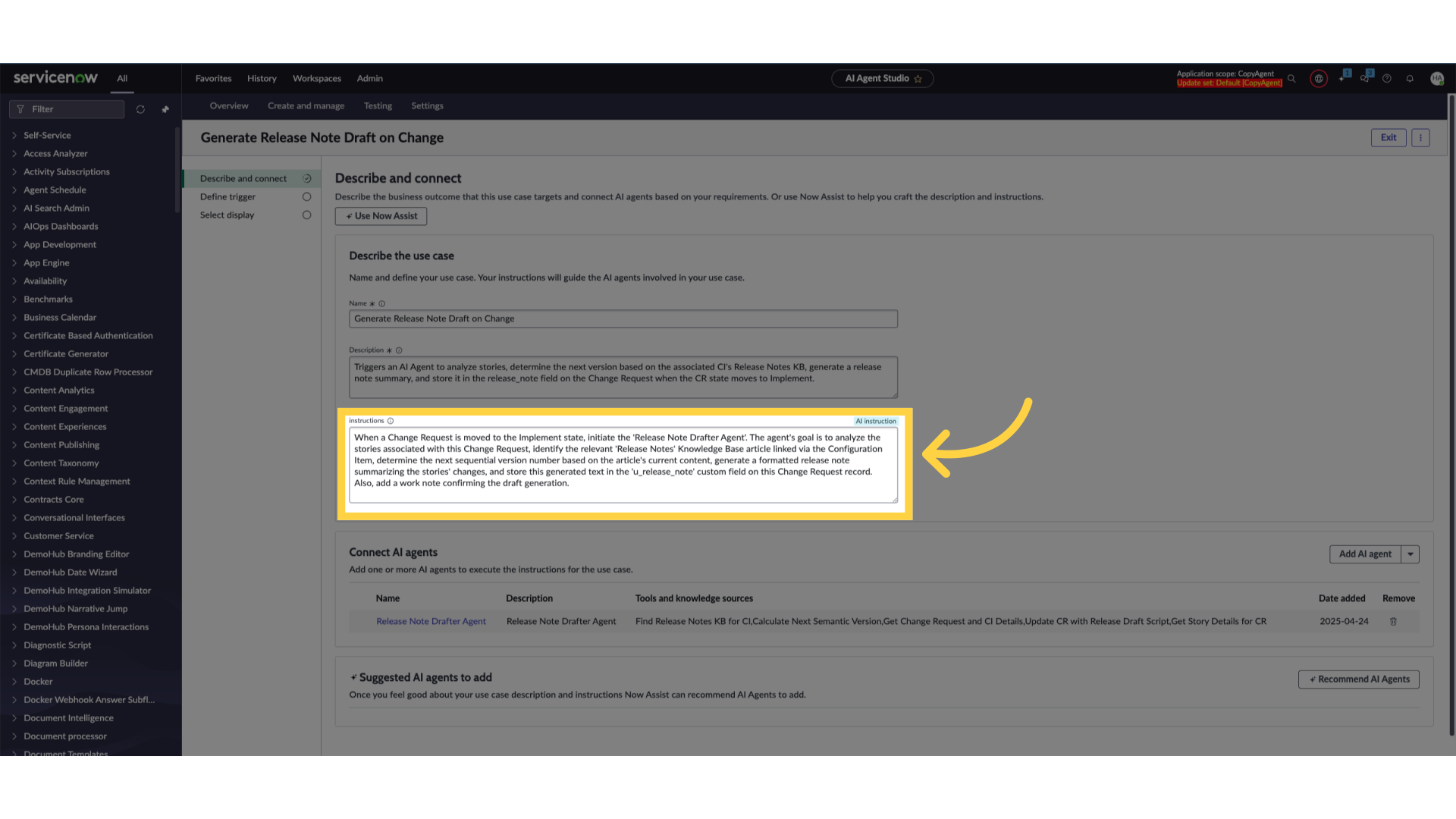Click the Describe and connect step status icon
The width and height of the screenshot is (1456, 819).
click(x=307, y=179)
